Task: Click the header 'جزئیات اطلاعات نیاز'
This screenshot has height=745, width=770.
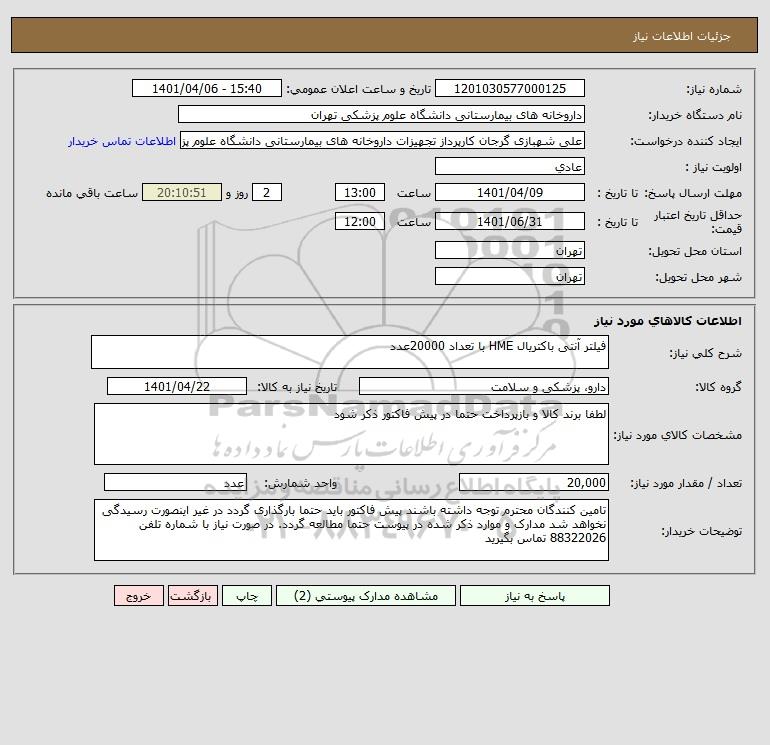Action: [x=682, y=36]
